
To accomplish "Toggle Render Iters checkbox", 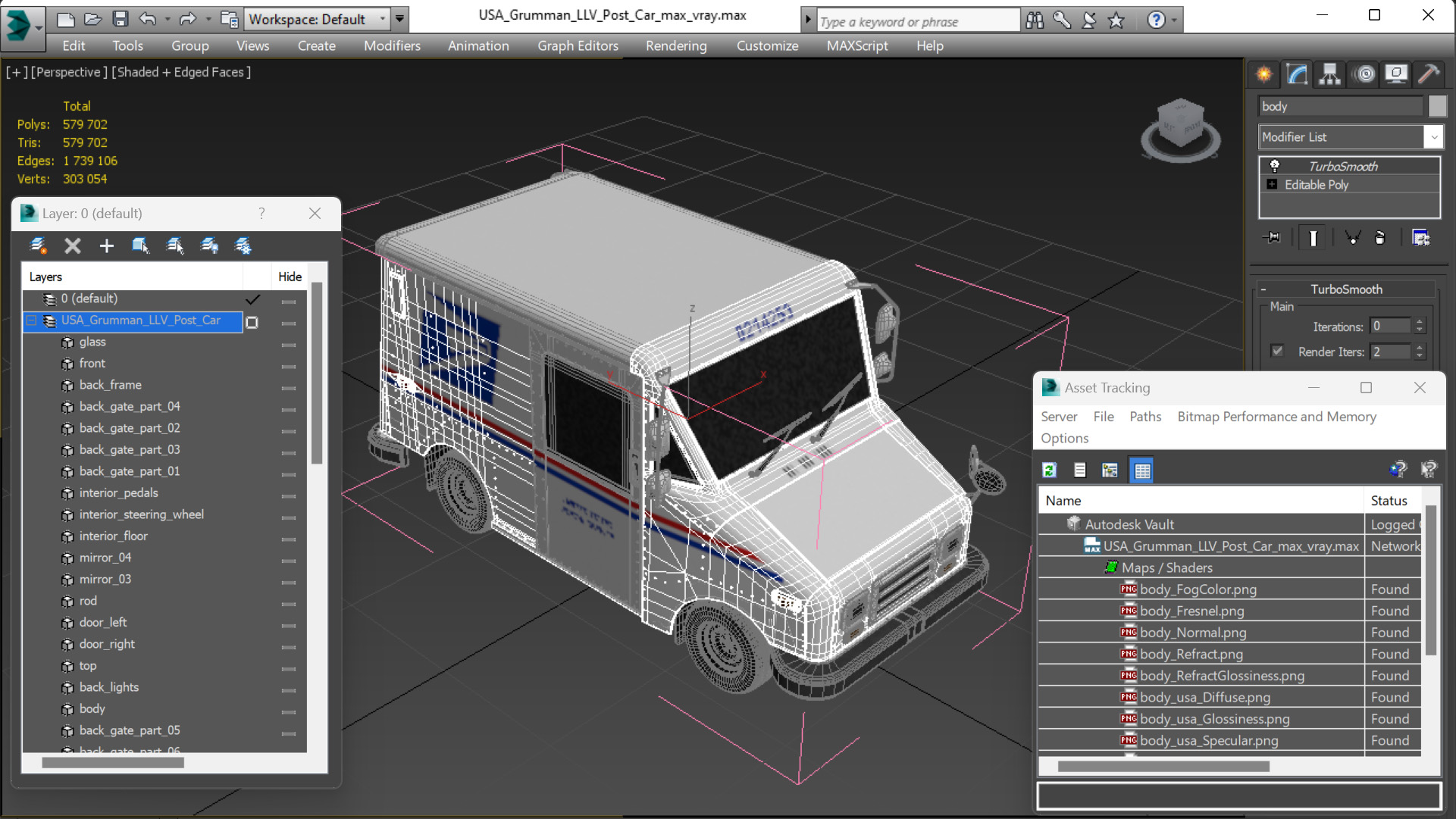I will 1277,351.
